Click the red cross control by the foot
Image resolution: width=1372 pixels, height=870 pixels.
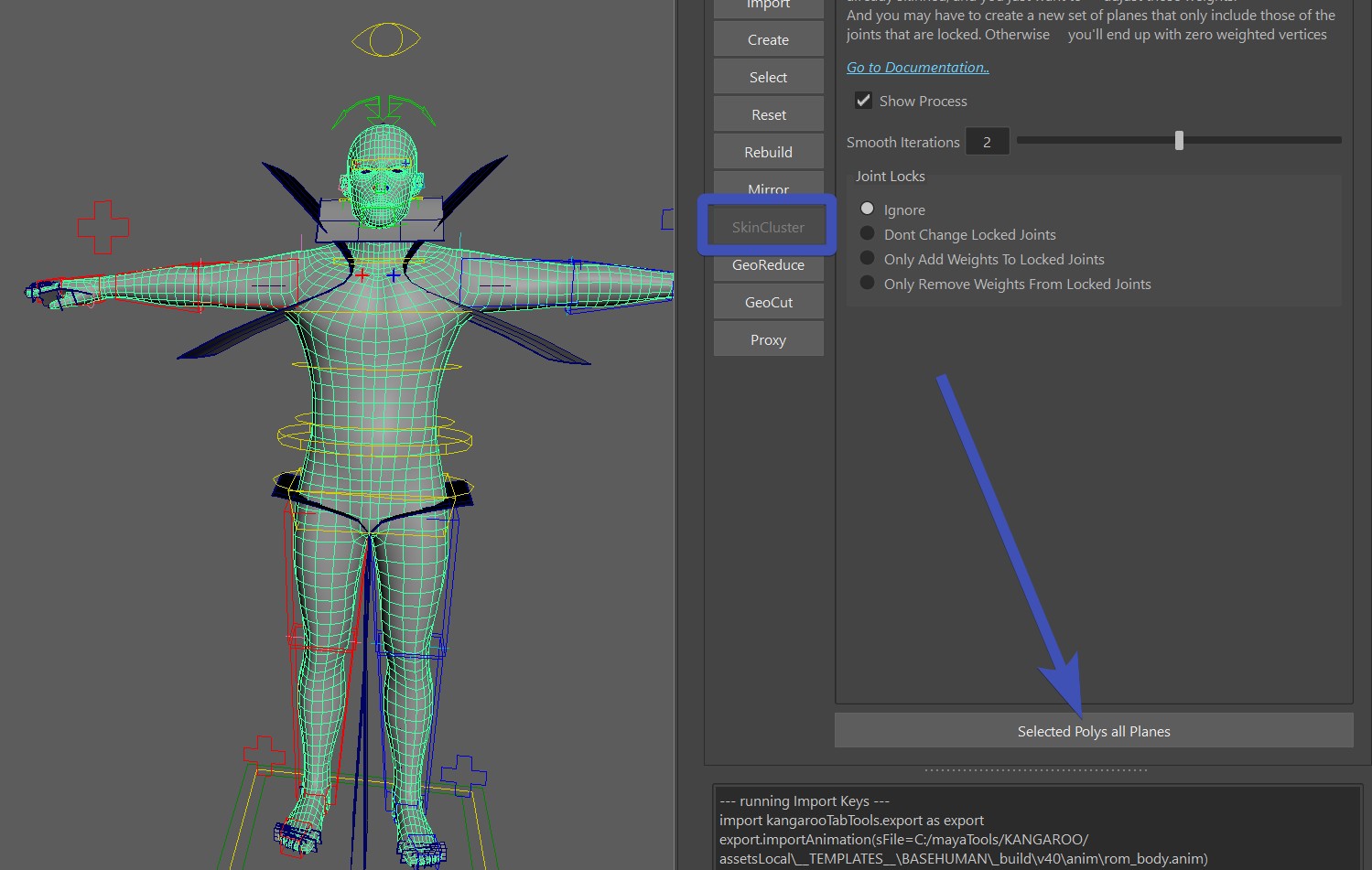264,756
